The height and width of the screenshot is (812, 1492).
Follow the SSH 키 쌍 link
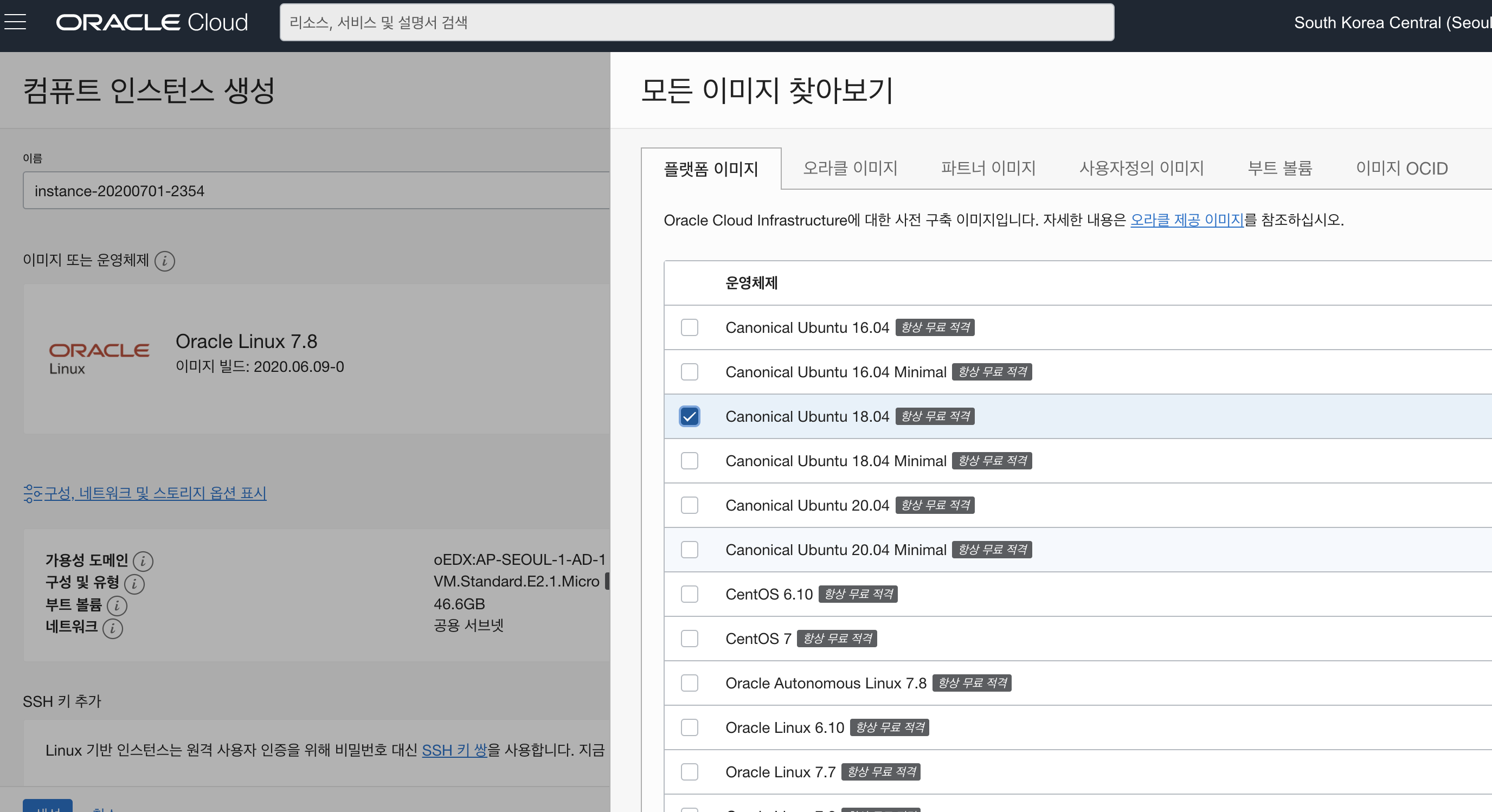point(454,750)
